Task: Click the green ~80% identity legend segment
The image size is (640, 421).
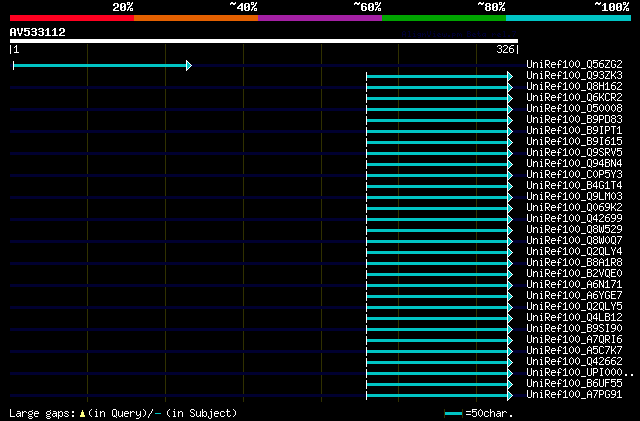Action: 444,18
